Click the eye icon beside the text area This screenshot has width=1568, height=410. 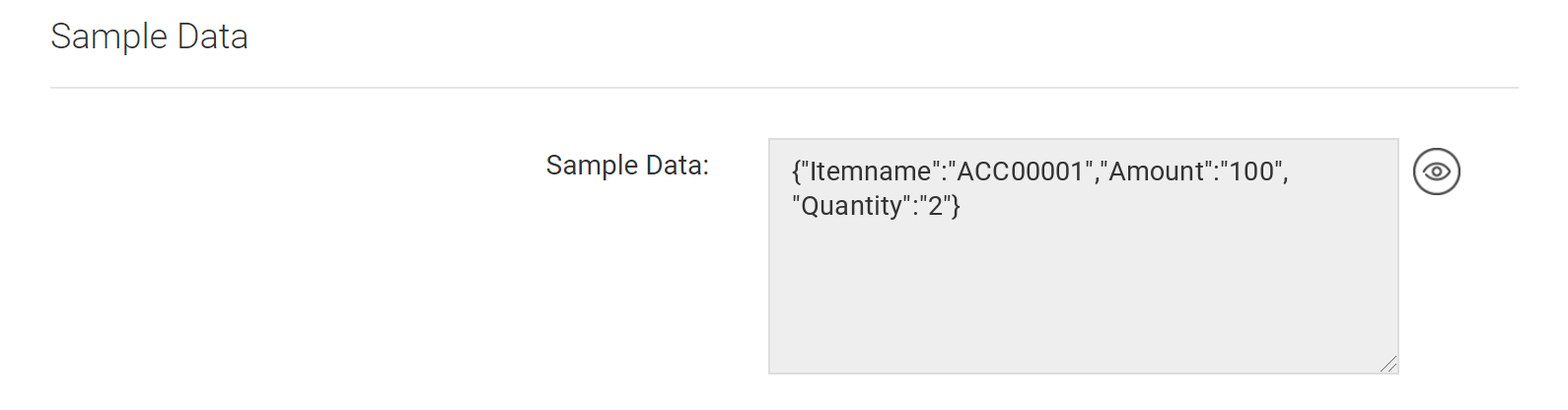[x=1436, y=171]
